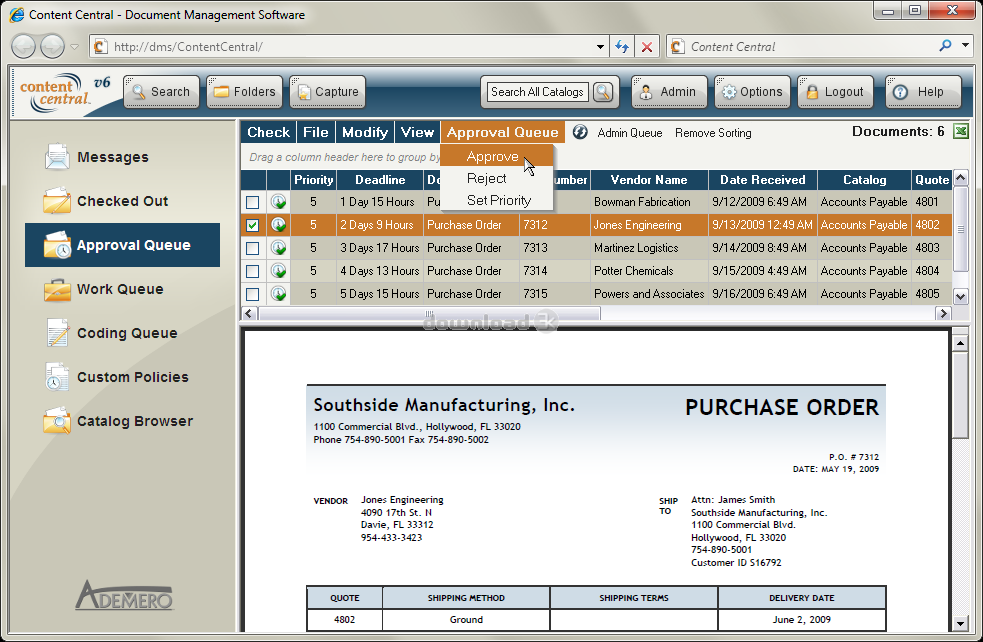Click the browser address bar URL field
Image resolution: width=983 pixels, height=642 pixels.
pyautogui.click(x=351, y=47)
